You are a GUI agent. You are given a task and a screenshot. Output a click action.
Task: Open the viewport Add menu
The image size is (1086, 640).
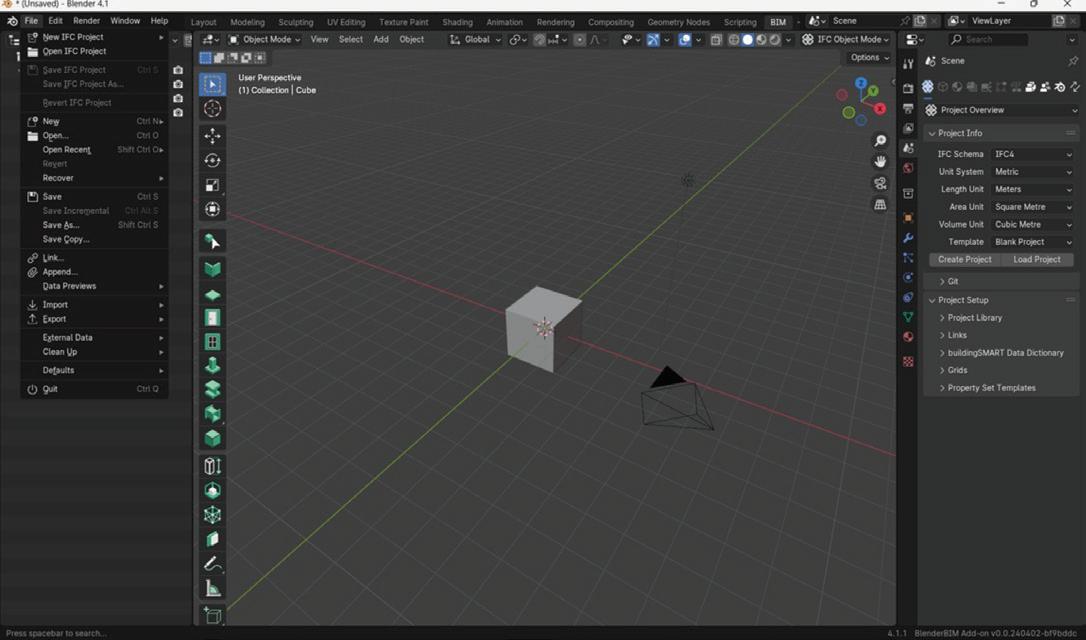381,39
